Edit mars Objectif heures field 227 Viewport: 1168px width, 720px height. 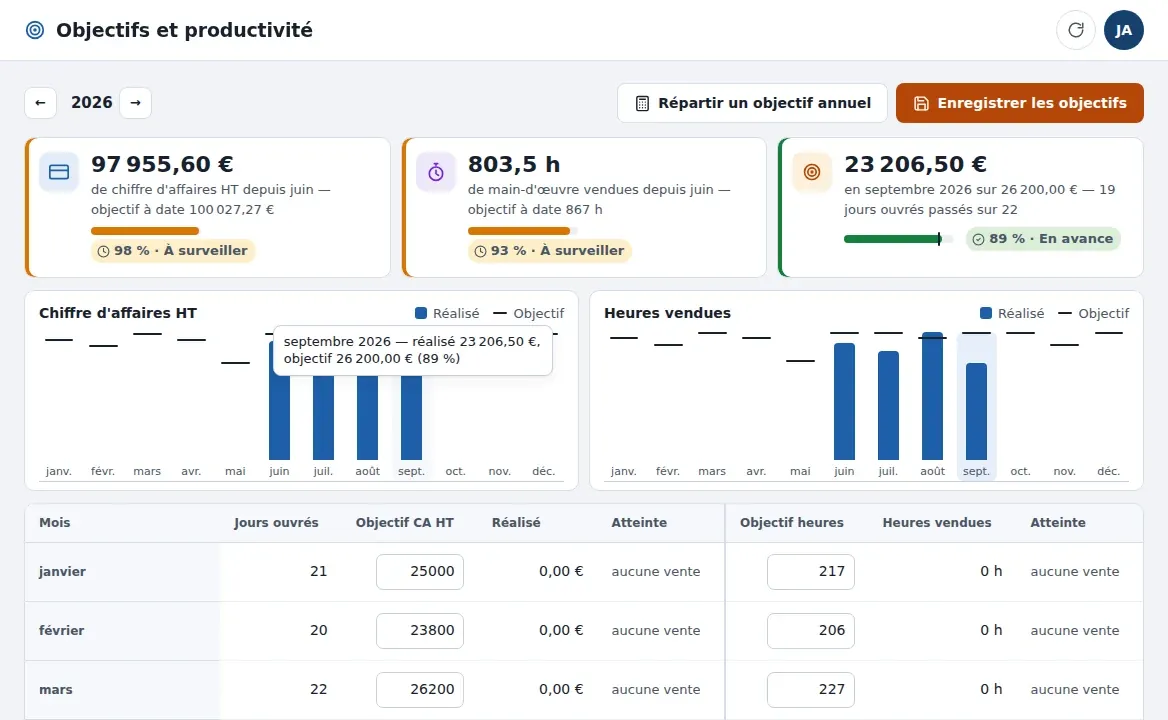[810, 689]
